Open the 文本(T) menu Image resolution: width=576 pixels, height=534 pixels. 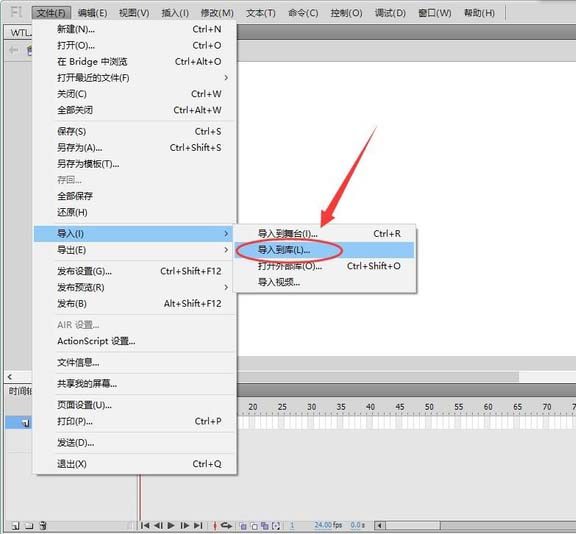pos(261,13)
